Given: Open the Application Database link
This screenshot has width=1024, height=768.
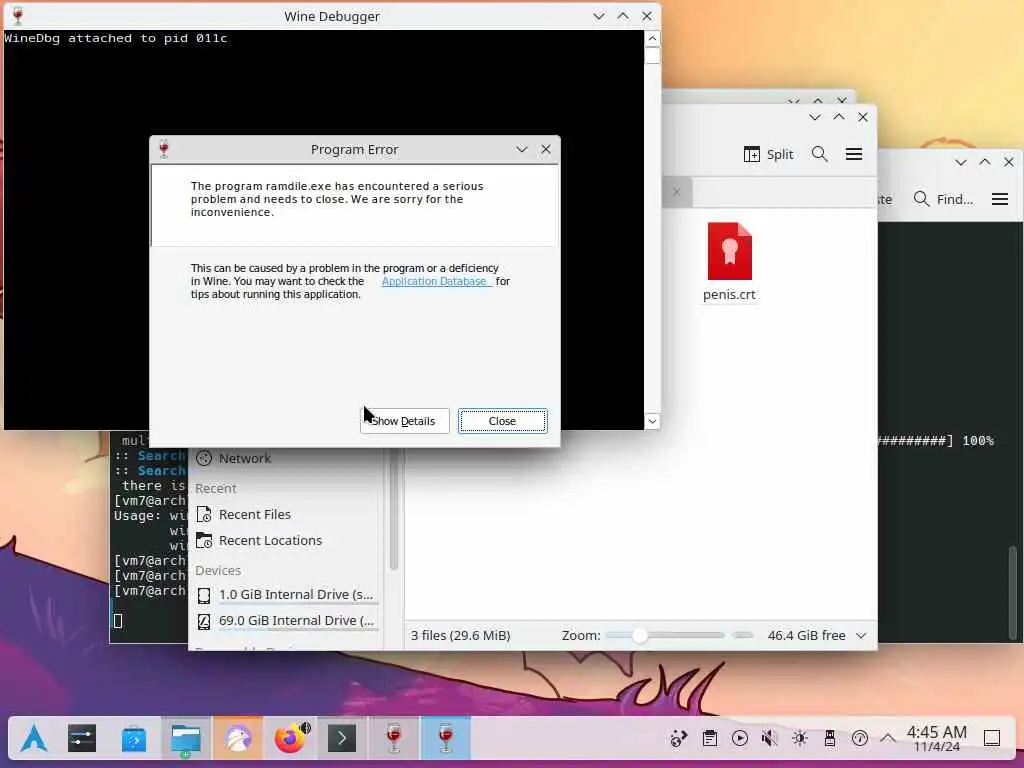Looking at the screenshot, I should 434,281.
